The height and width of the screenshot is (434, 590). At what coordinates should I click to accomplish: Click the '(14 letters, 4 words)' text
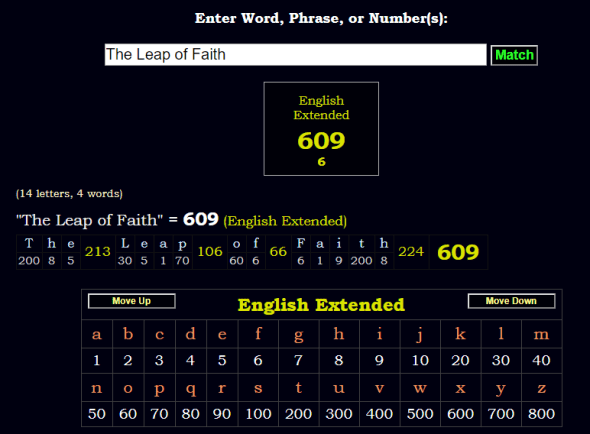coord(69,193)
